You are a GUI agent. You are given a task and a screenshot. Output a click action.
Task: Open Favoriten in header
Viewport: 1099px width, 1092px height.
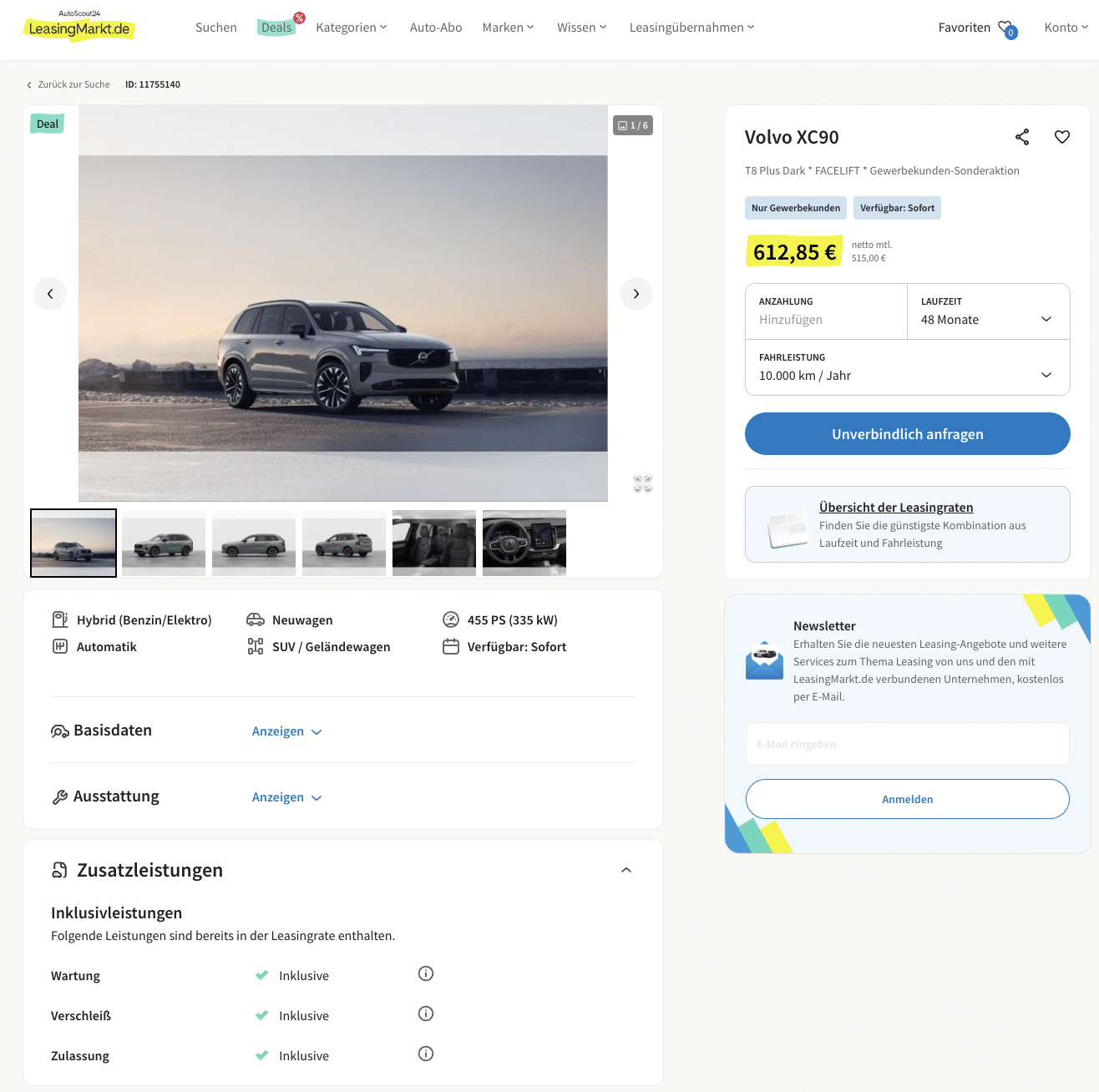[x=964, y=28]
